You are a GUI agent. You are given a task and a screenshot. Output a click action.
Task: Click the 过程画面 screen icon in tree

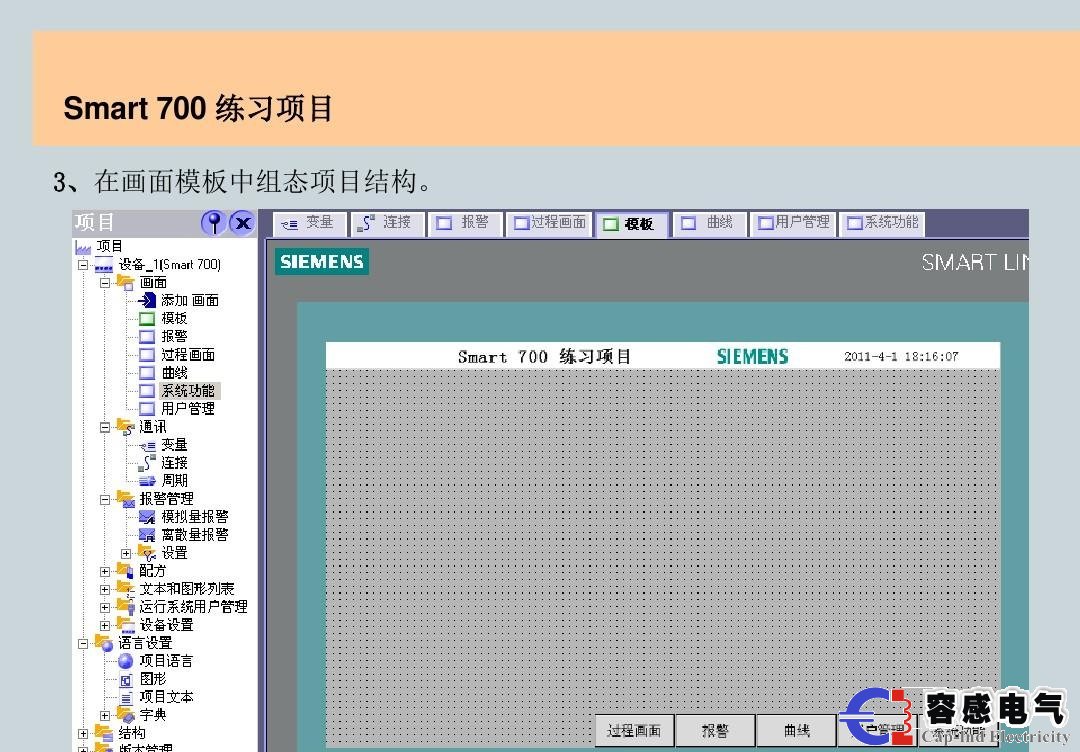(x=147, y=355)
